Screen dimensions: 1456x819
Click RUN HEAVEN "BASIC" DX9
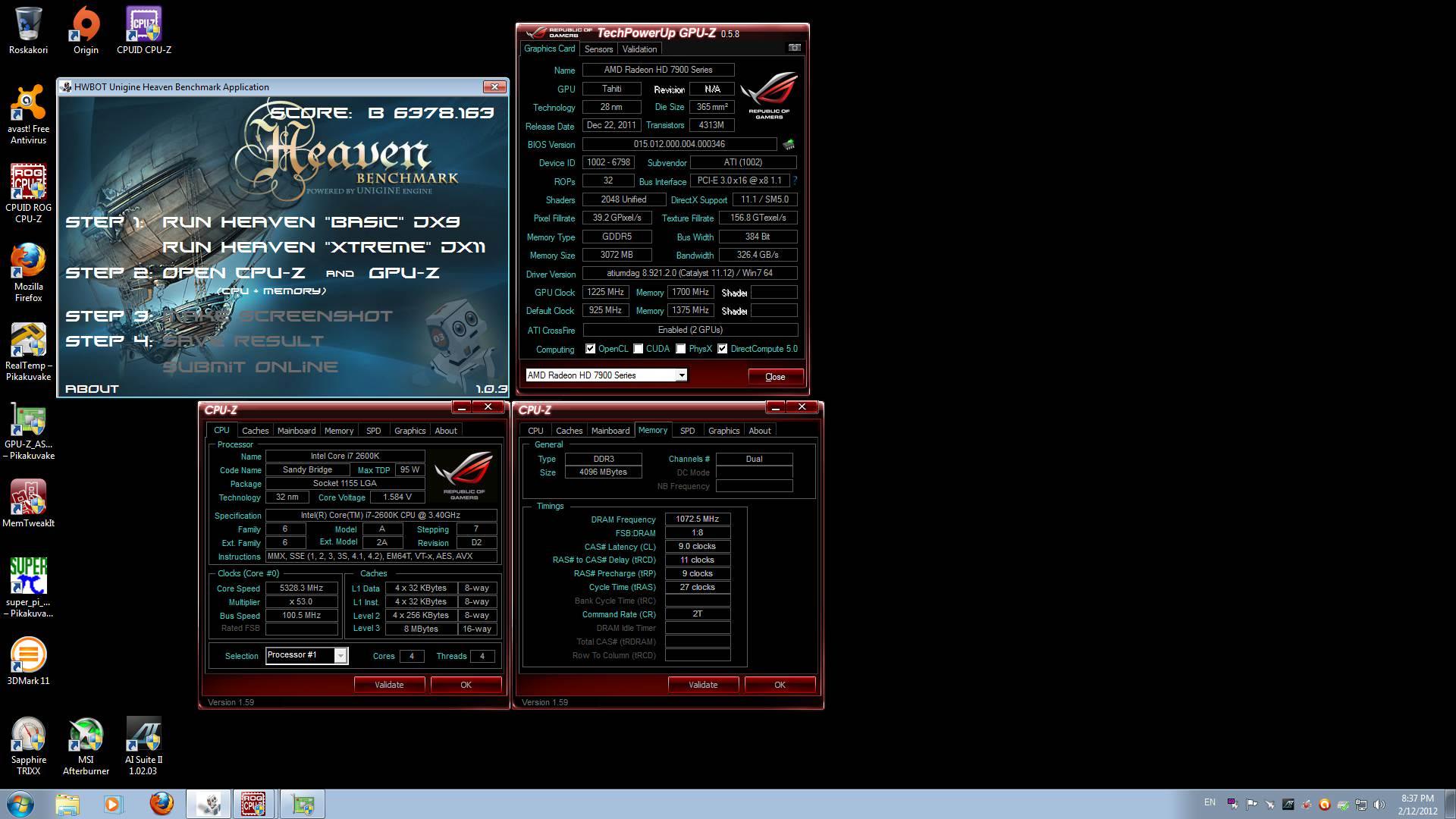click(x=311, y=222)
